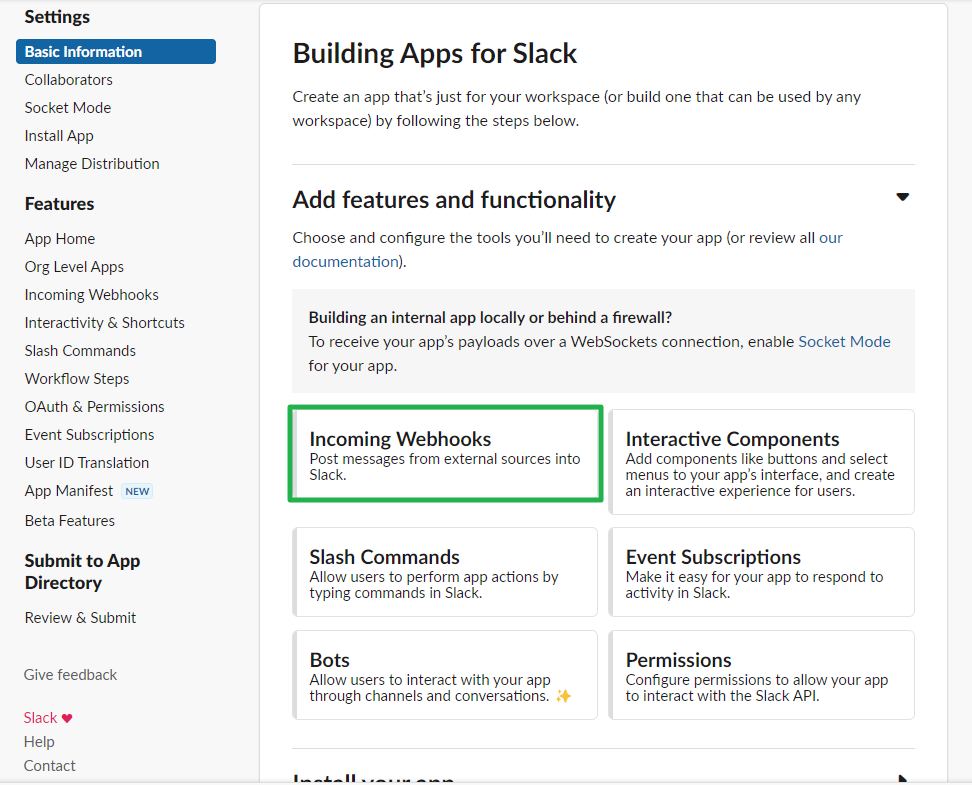This screenshot has height=785, width=972.
Task: Open the documentation link
Action: point(345,262)
